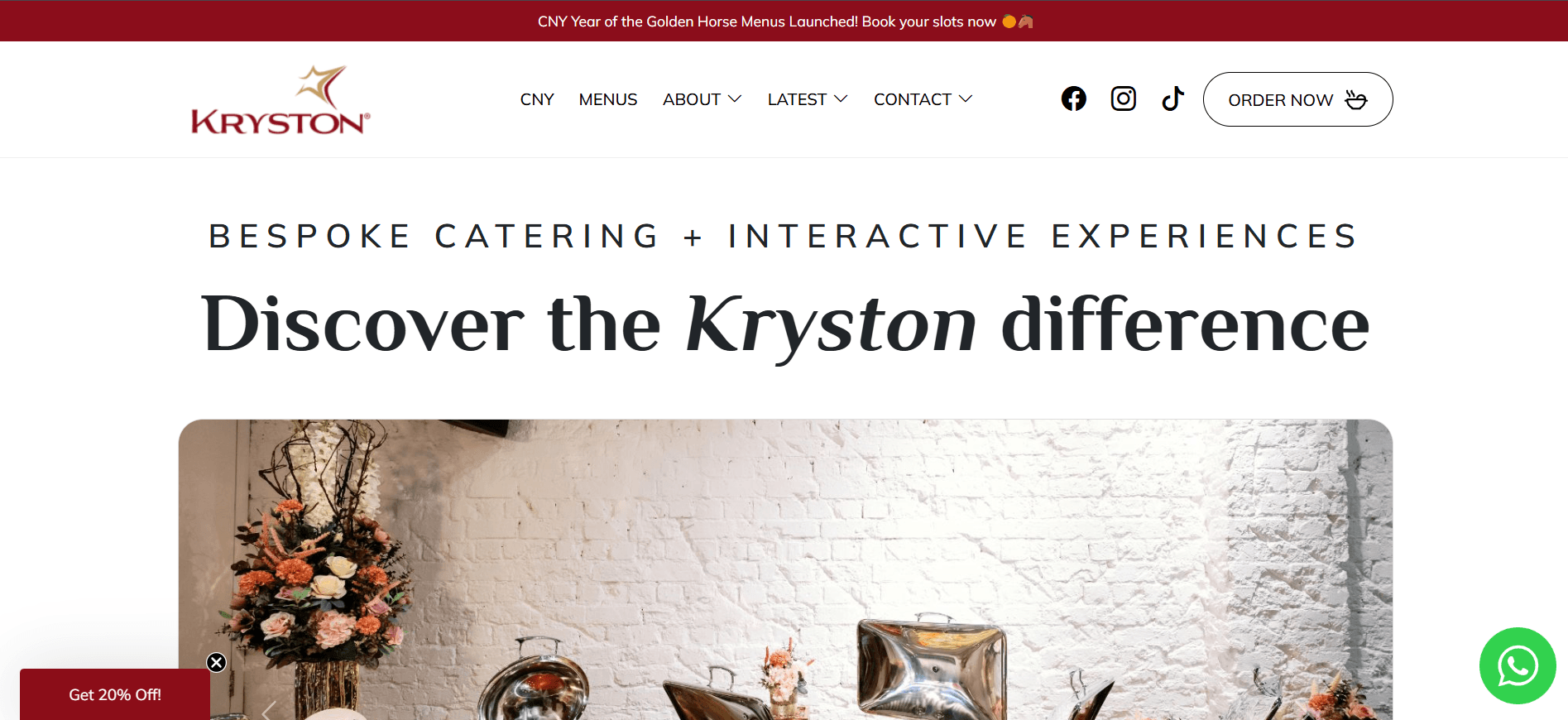Screen dimensions: 1568x720
Task: Open the Facebook page icon
Action: [1073, 99]
